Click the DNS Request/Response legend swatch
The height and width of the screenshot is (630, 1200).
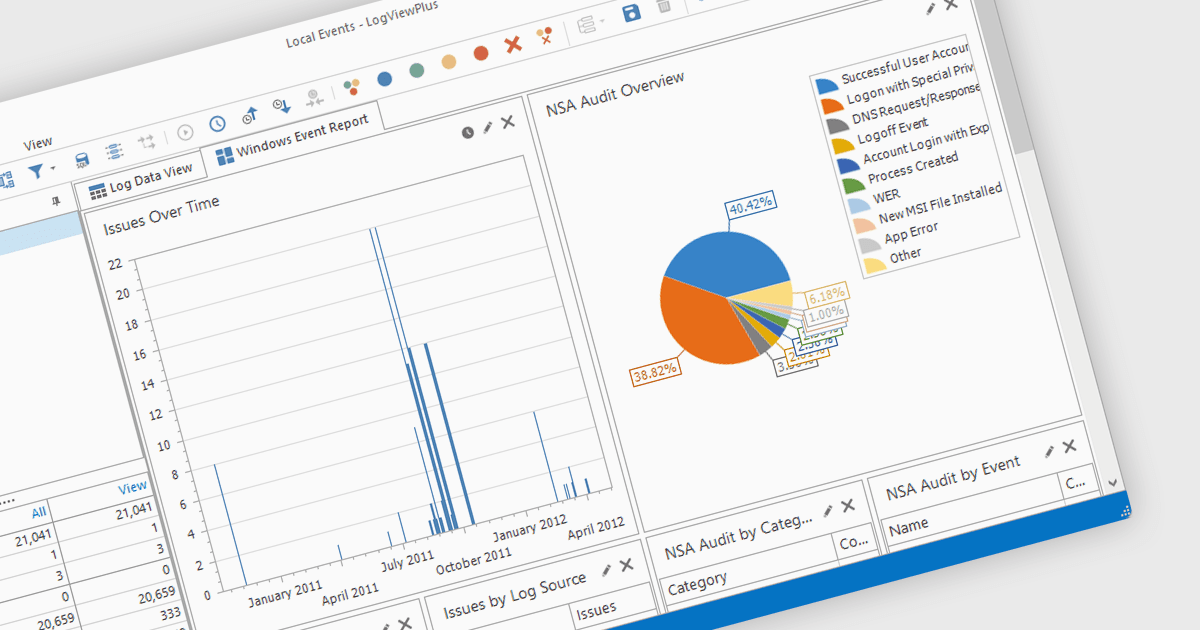[x=836, y=127]
